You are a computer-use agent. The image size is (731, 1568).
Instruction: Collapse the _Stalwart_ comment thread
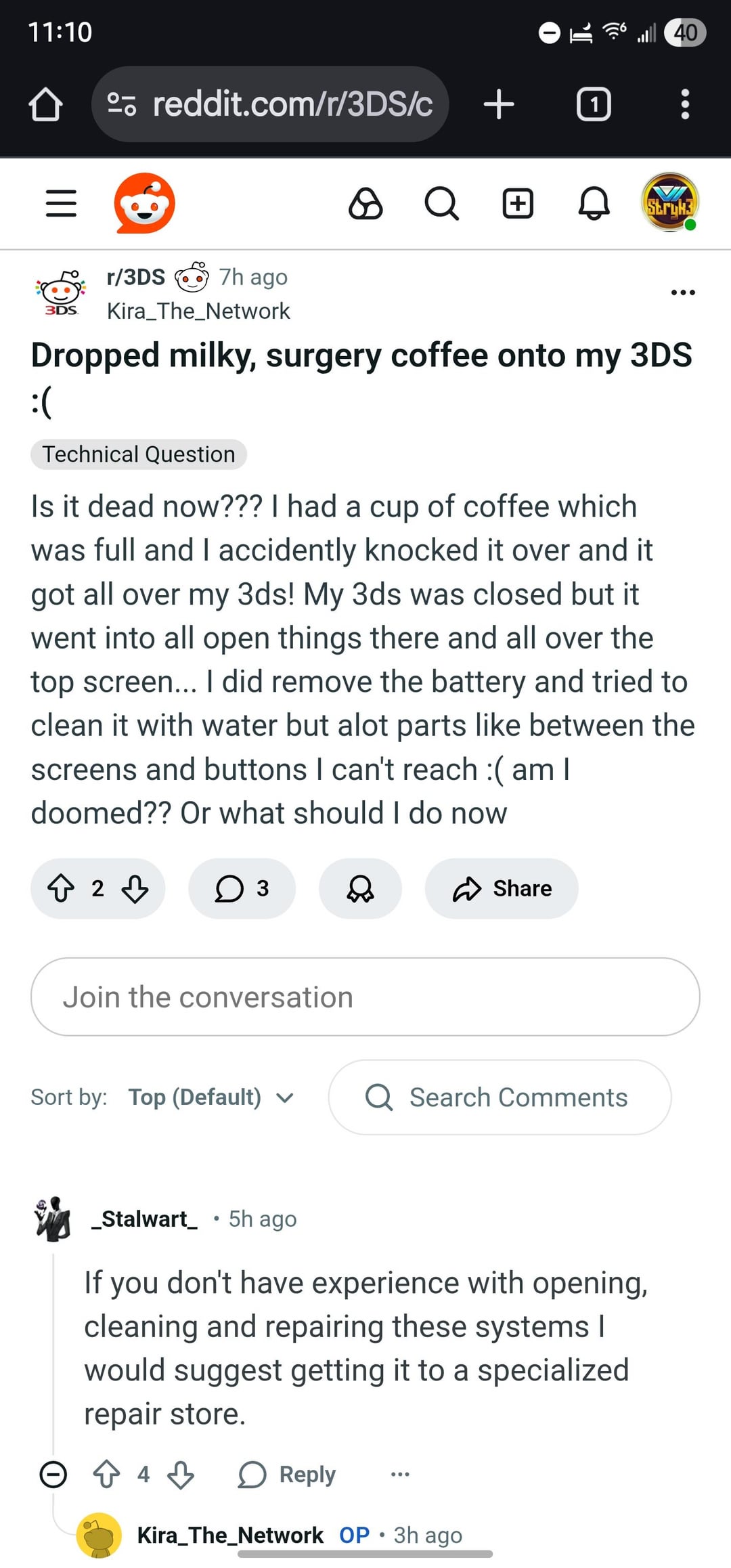click(53, 1474)
